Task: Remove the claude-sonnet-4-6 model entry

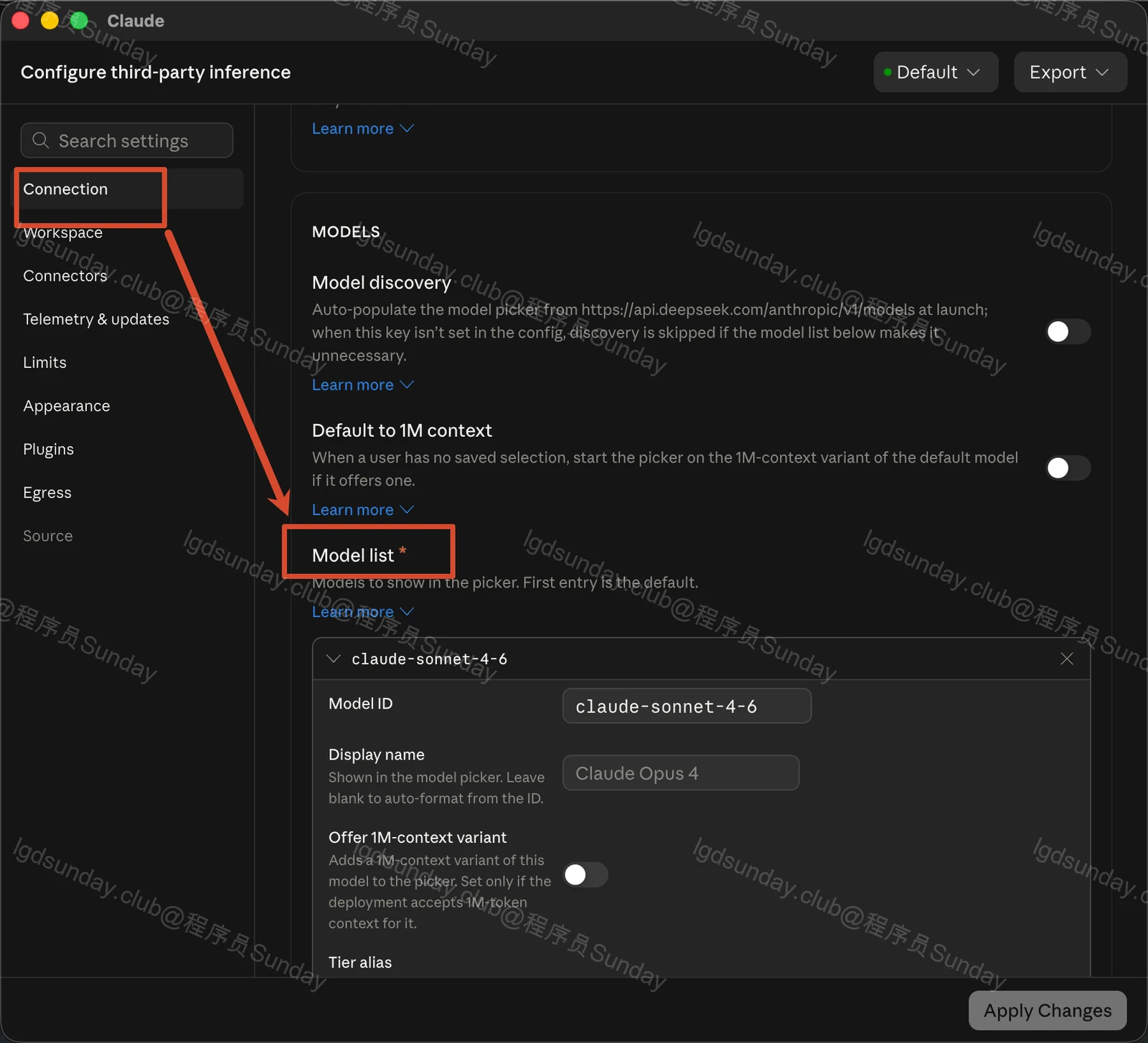Action: (x=1067, y=659)
